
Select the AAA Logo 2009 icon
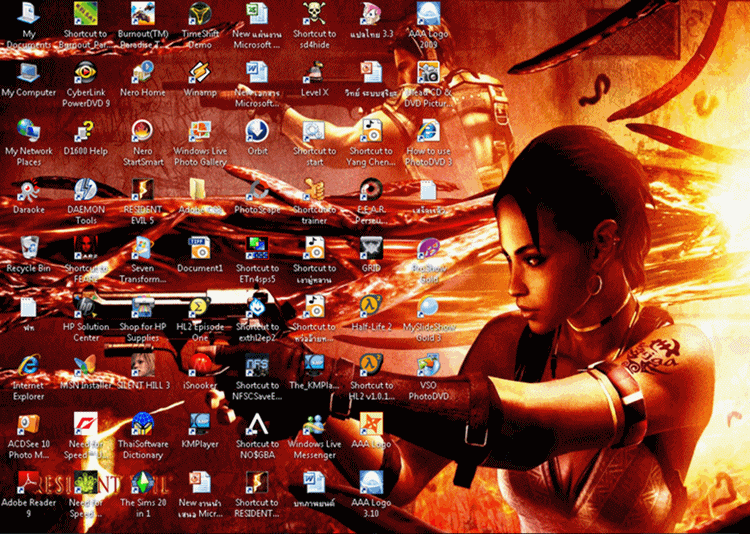point(429,13)
